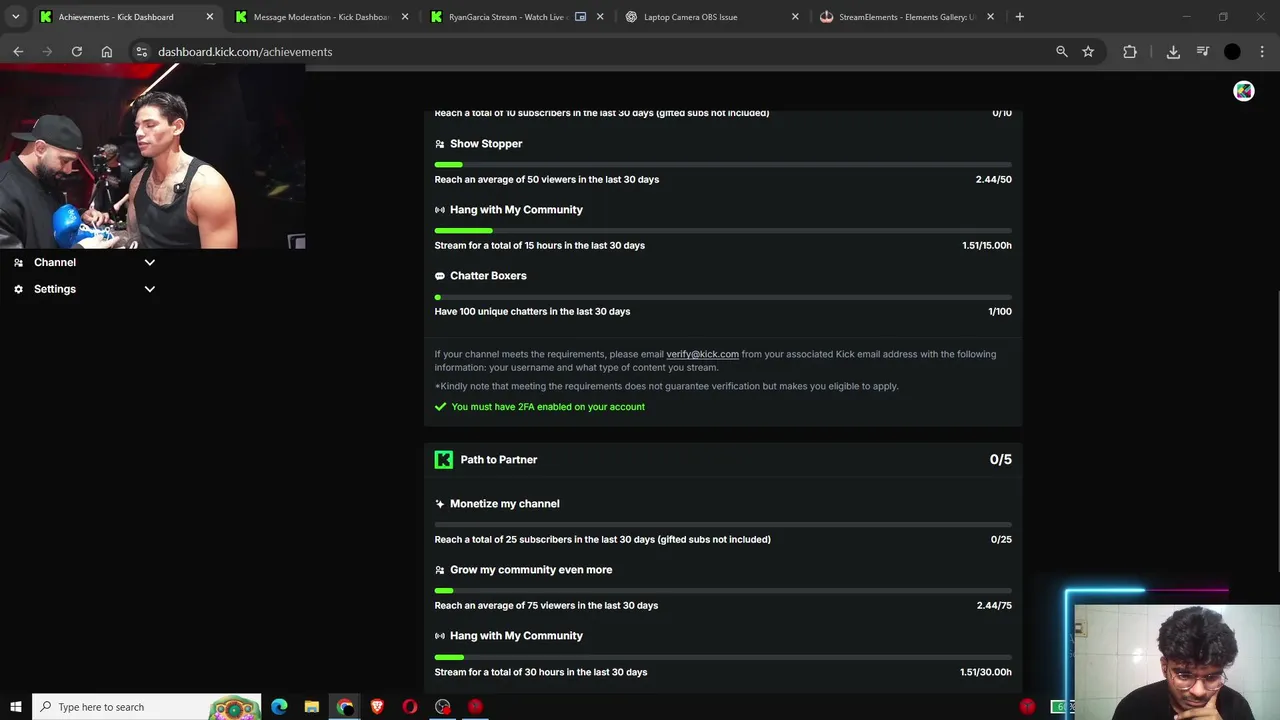Open the zoom magnifier in address bar
This screenshot has height=720, width=1280.
(1062, 52)
